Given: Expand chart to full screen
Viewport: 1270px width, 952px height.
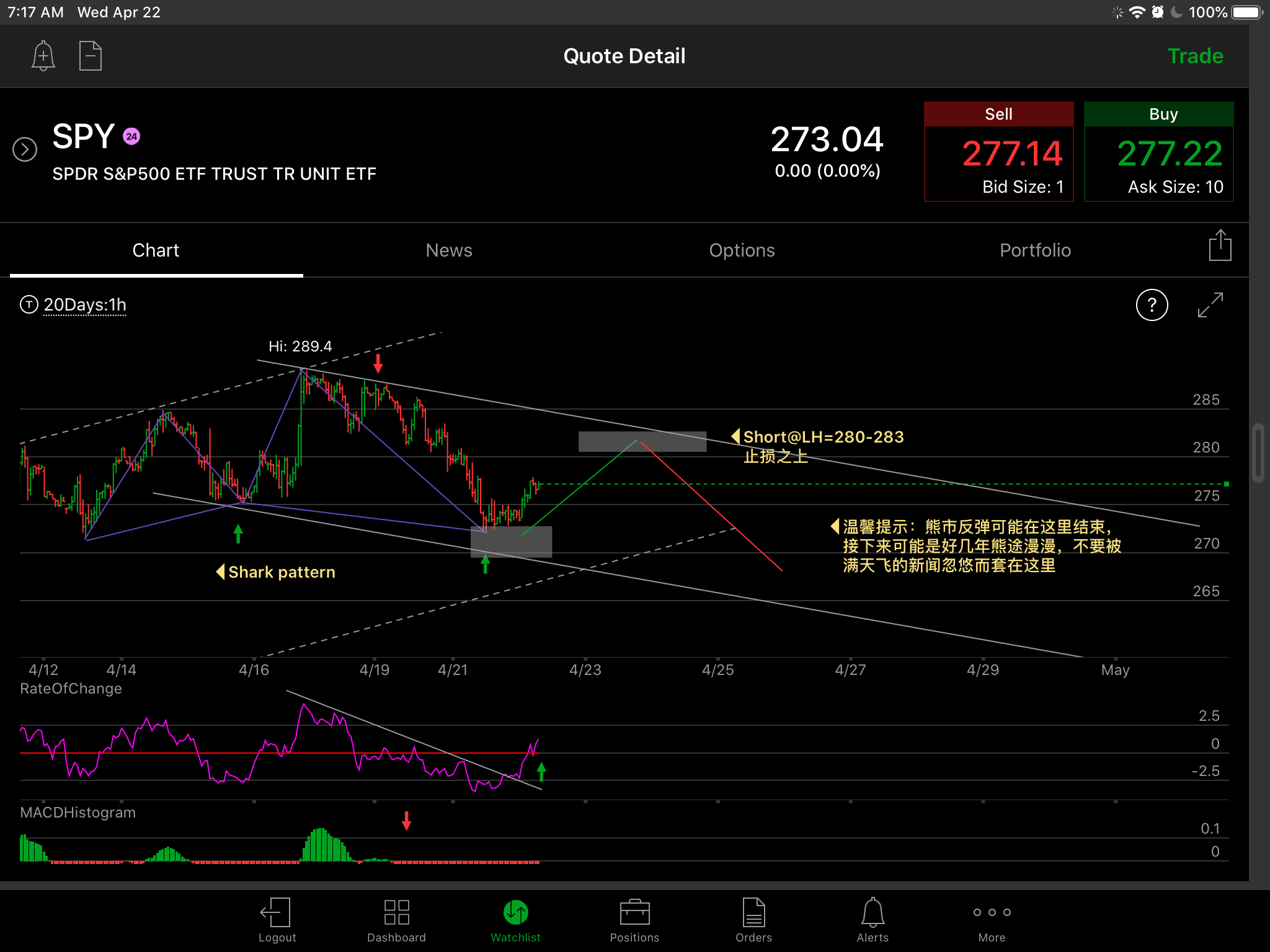Looking at the screenshot, I should point(1210,305).
